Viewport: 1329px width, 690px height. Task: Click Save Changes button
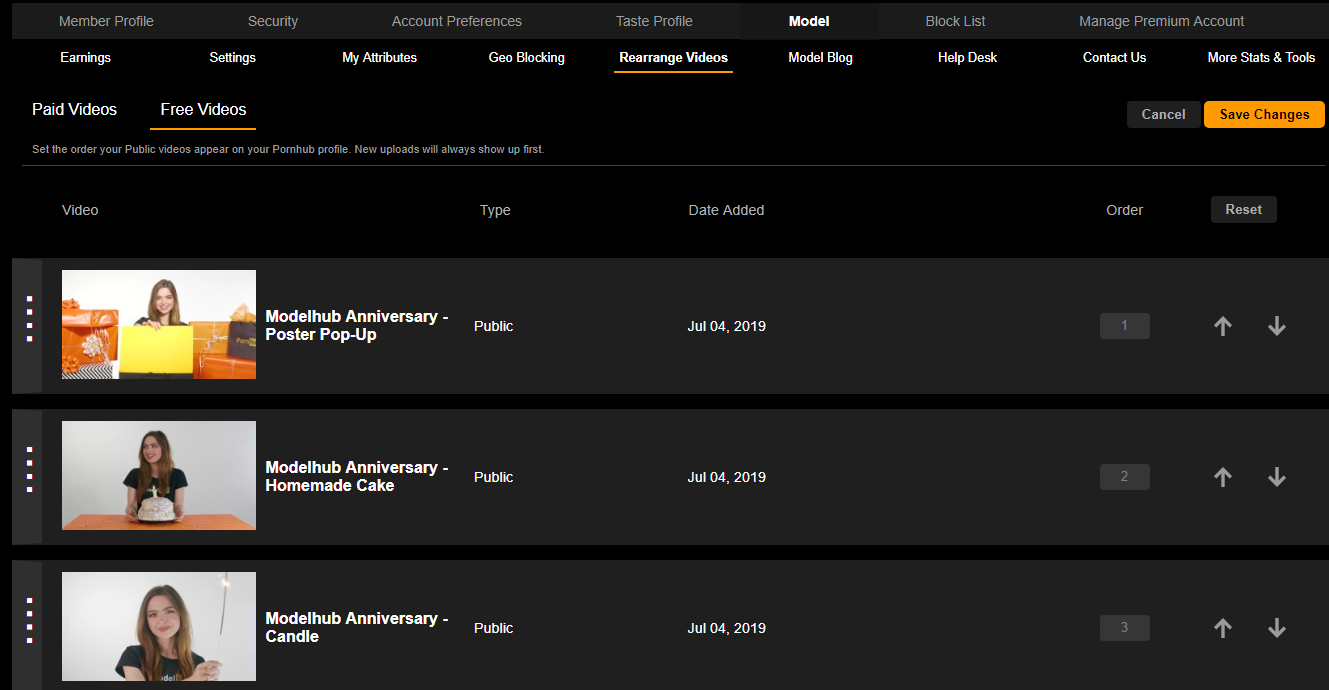tap(1265, 114)
